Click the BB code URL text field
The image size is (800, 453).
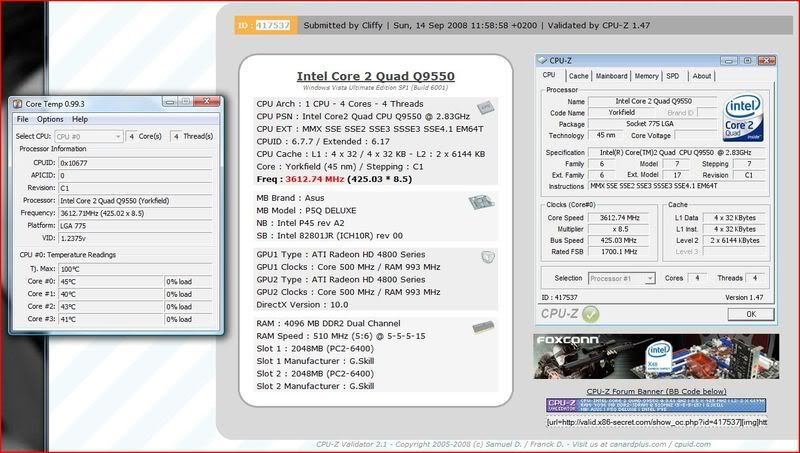[x=659, y=423]
